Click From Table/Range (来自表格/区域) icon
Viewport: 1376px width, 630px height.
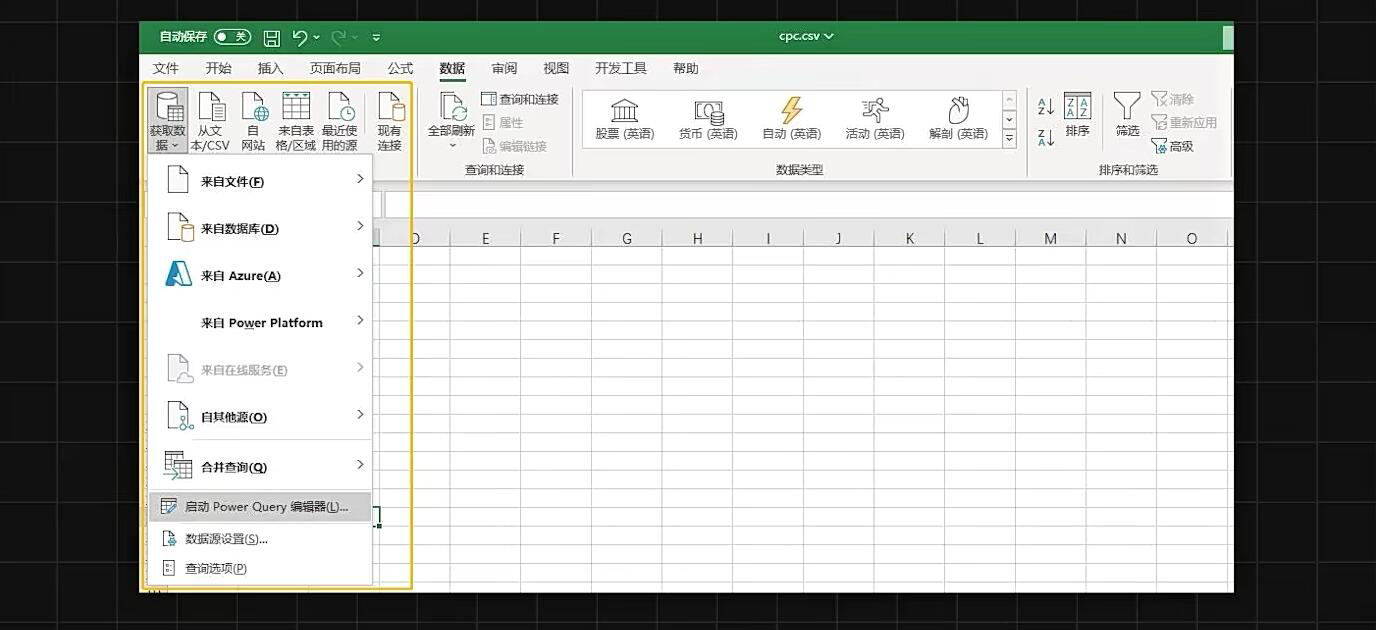[x=296, y=120]
